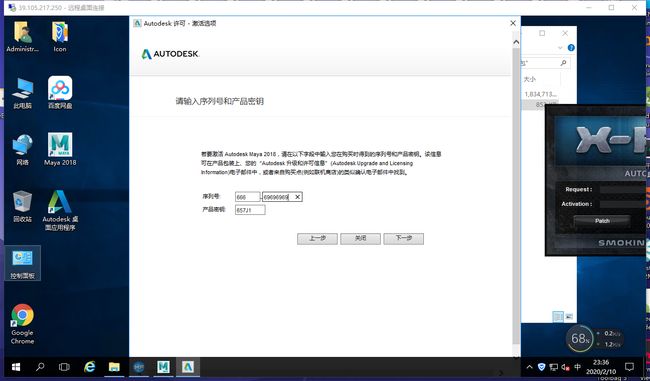The height and width of the screenshot is (381, 650).
Task: Launch the Google Chrome desktop shortcut
Action: click(22, 324)
